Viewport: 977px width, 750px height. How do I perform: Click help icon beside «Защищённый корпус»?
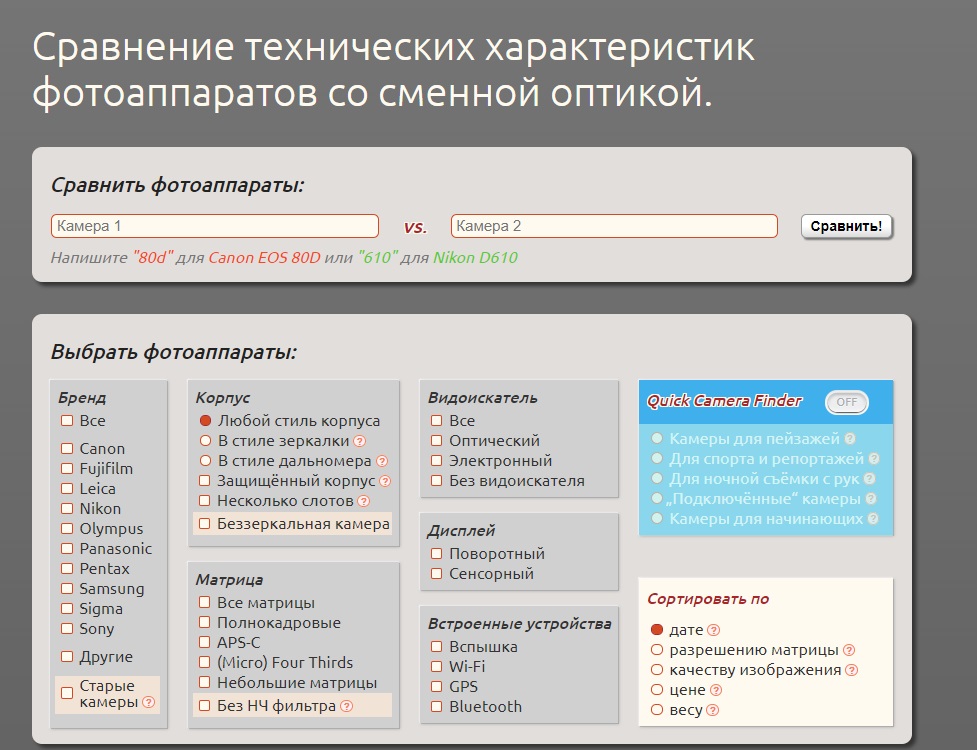385,481
